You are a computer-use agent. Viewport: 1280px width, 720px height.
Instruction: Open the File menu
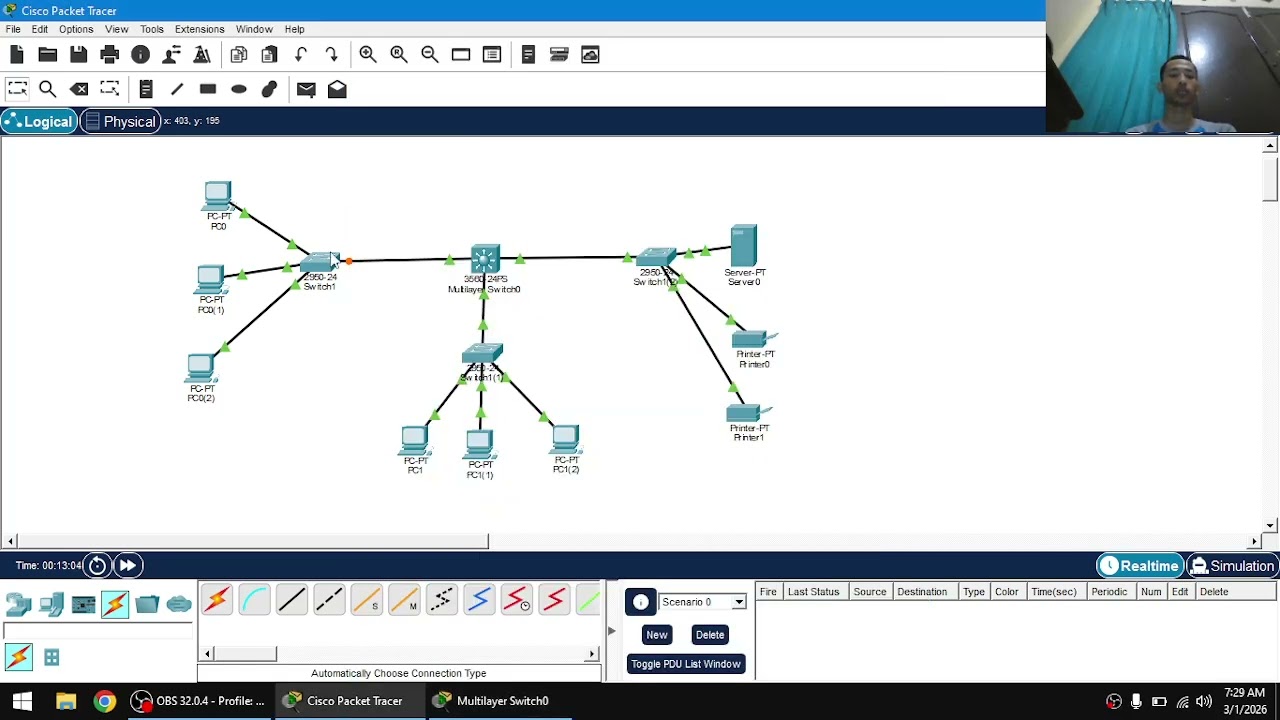13,29
